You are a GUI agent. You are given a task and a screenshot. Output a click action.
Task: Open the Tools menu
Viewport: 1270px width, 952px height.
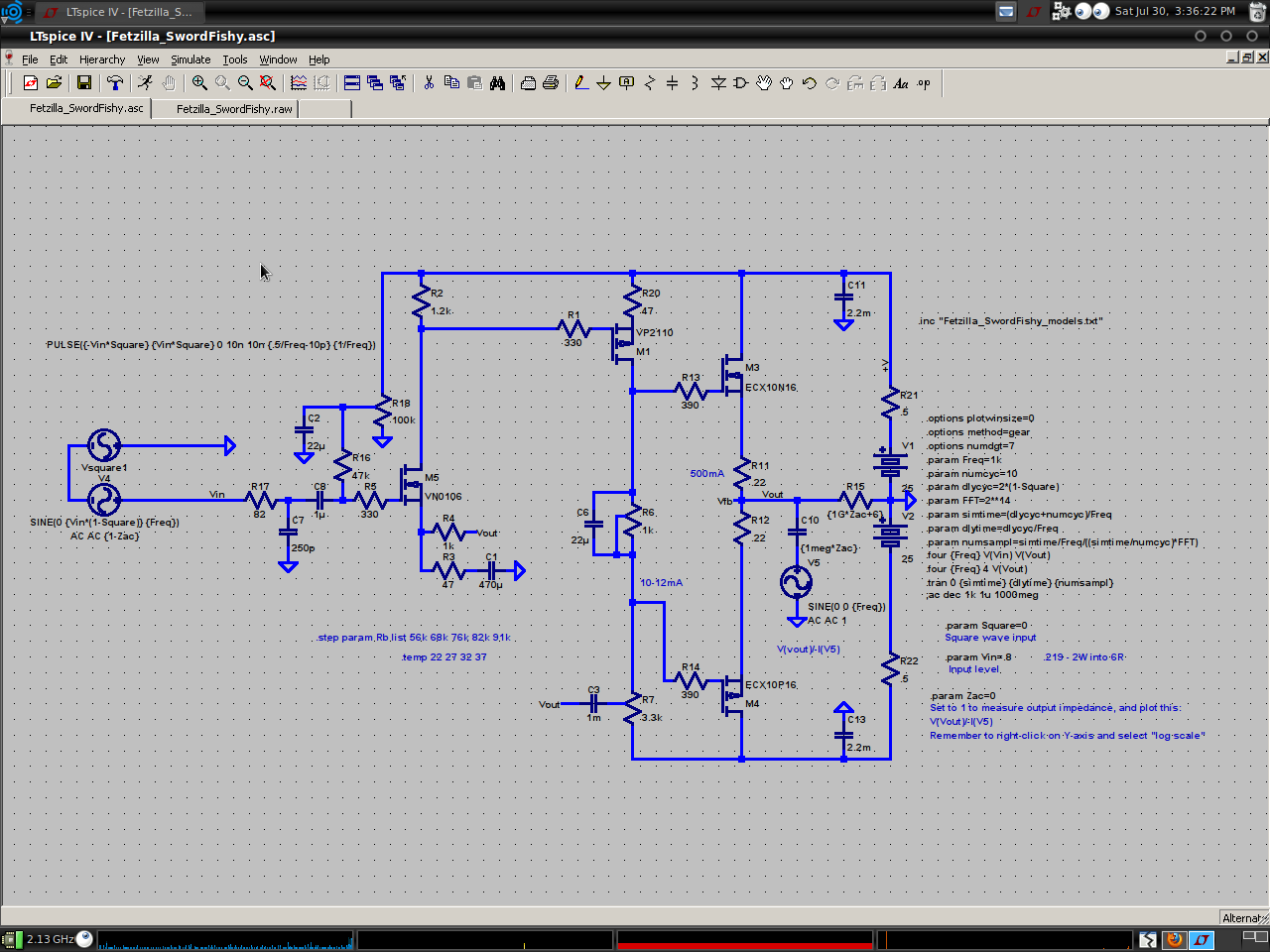point(235,59)
